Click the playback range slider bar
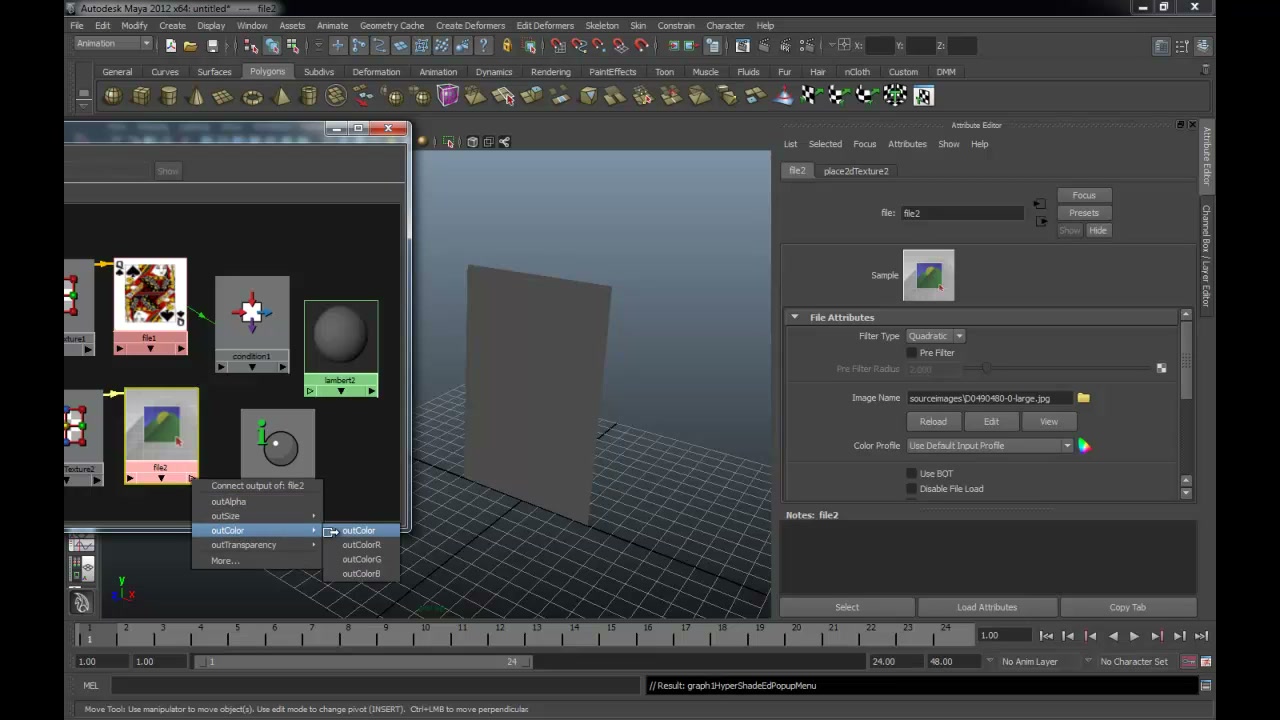The width and height of the screenshot is (1280, 720). point(365,661)
